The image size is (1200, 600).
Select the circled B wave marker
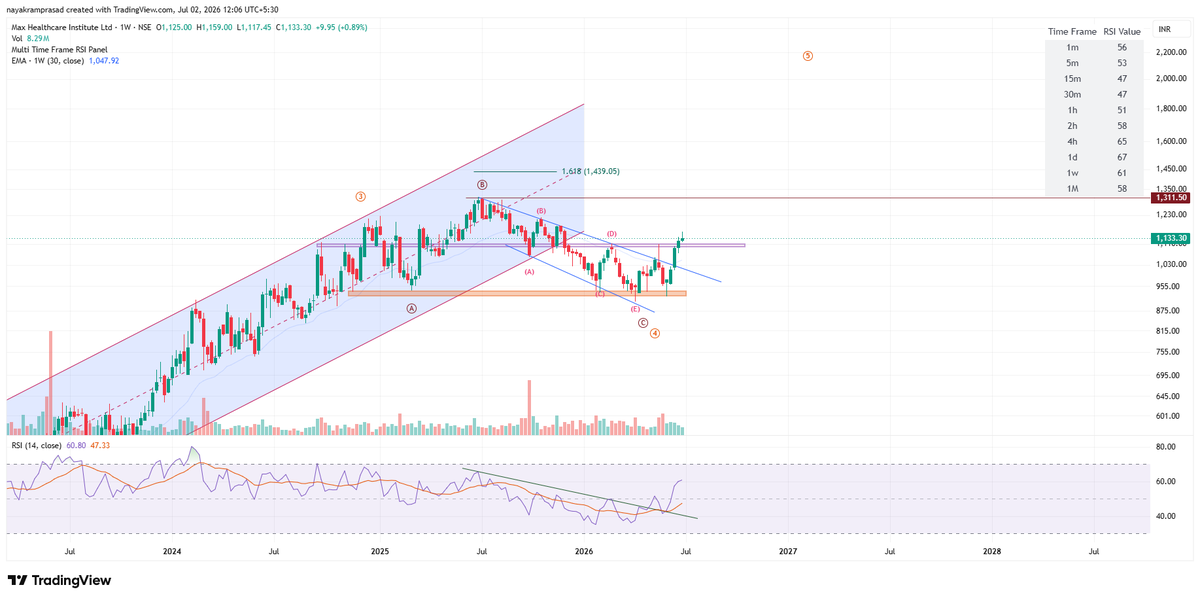click(x=482, y=185)
